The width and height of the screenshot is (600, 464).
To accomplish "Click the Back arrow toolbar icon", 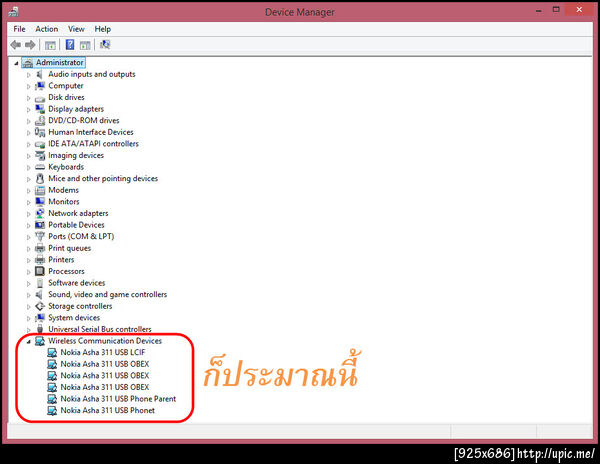I will 16,45.
